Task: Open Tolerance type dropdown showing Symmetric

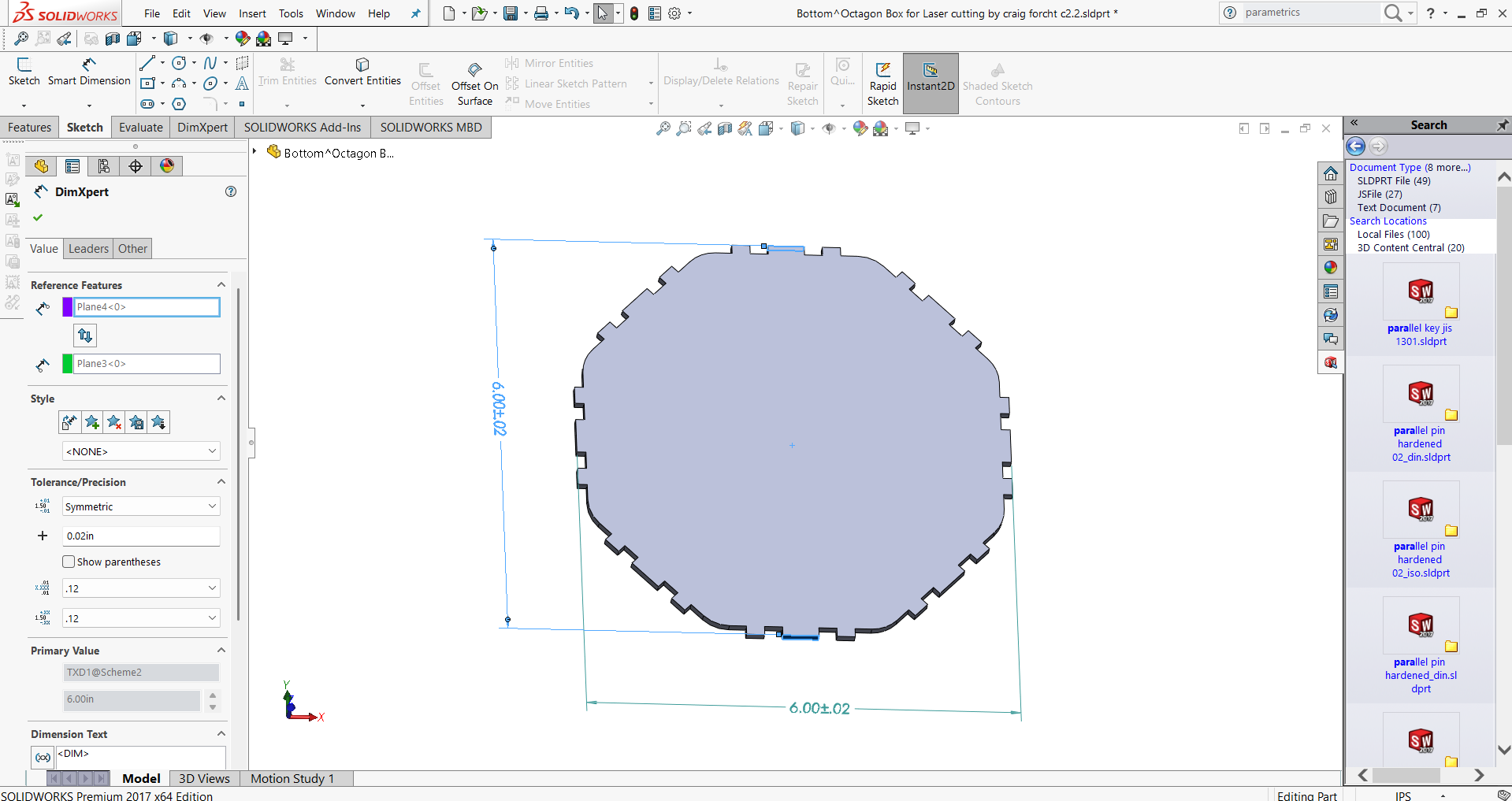Action: click(141, 506)
